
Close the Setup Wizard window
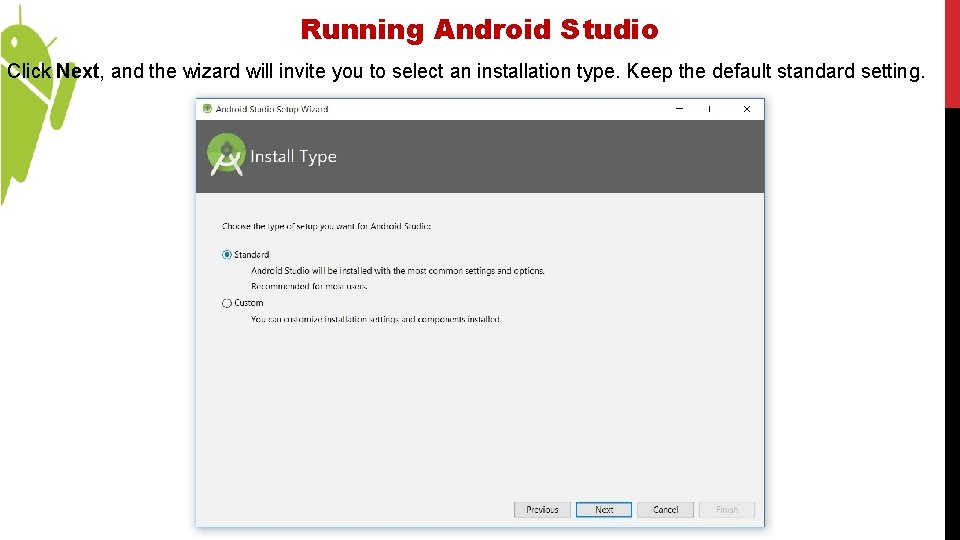coord(746,109)
